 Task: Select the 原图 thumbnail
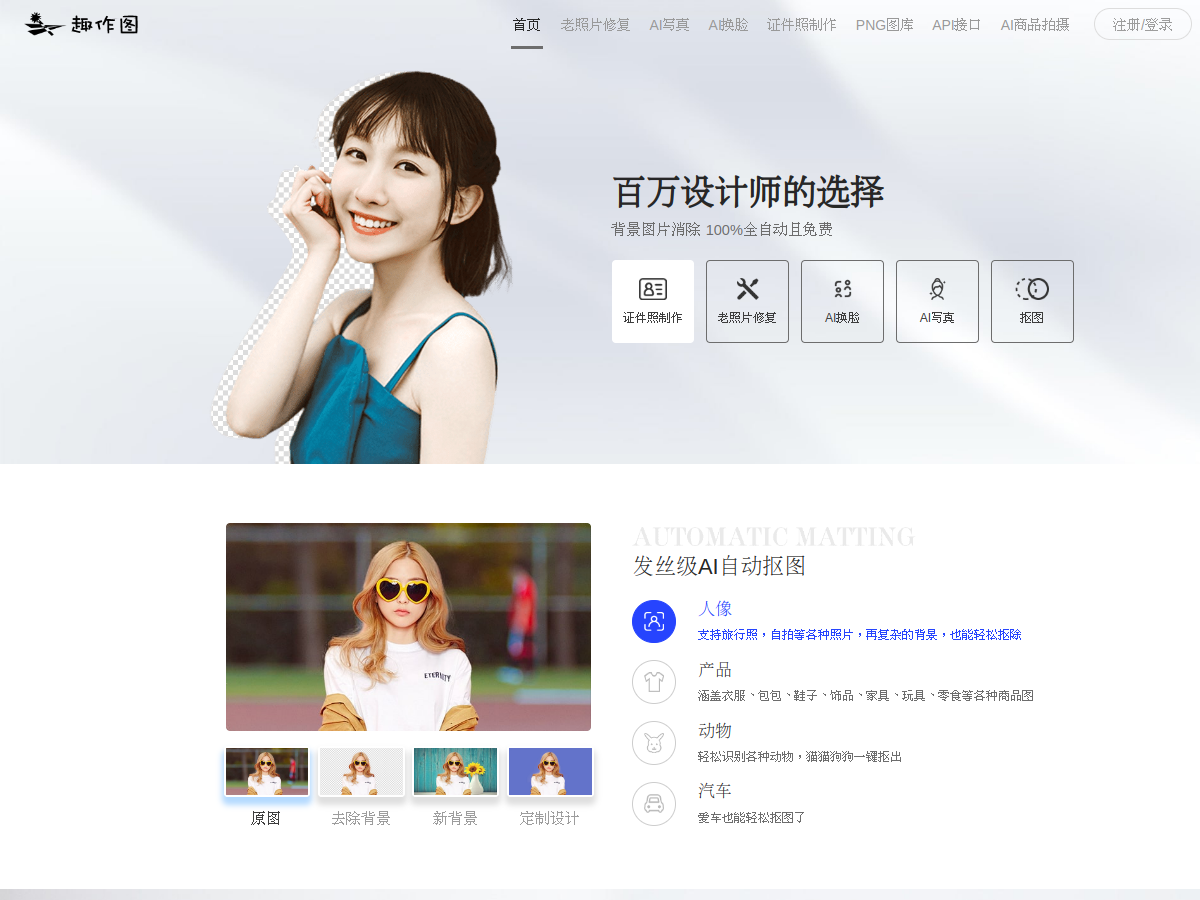(x=267, y=772)
